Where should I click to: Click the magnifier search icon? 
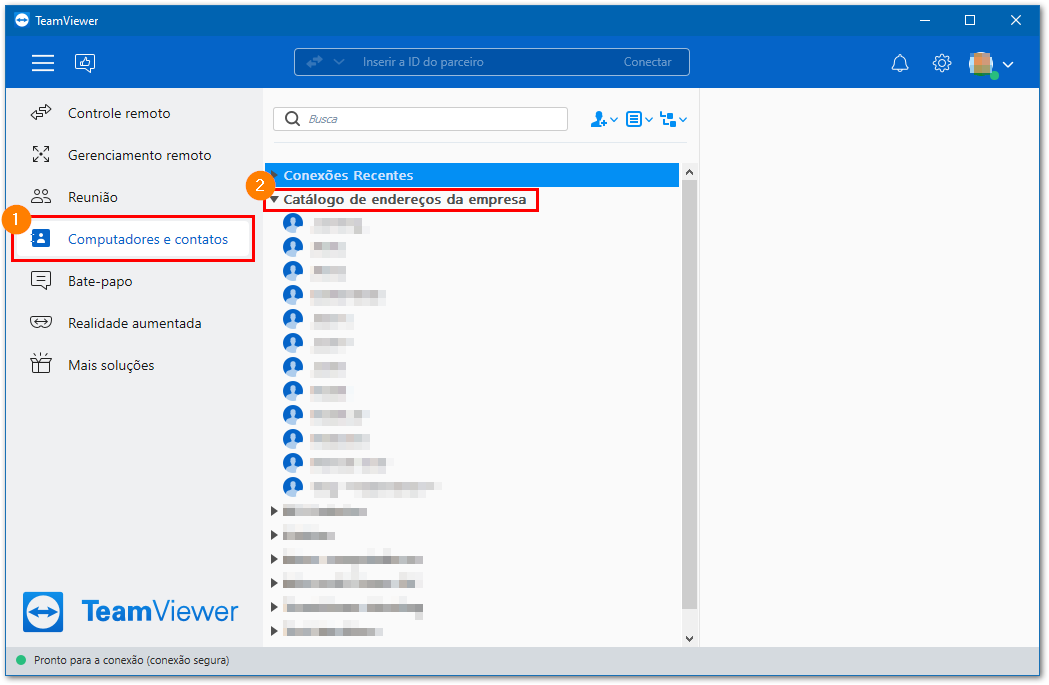click(x=292, y=119)
